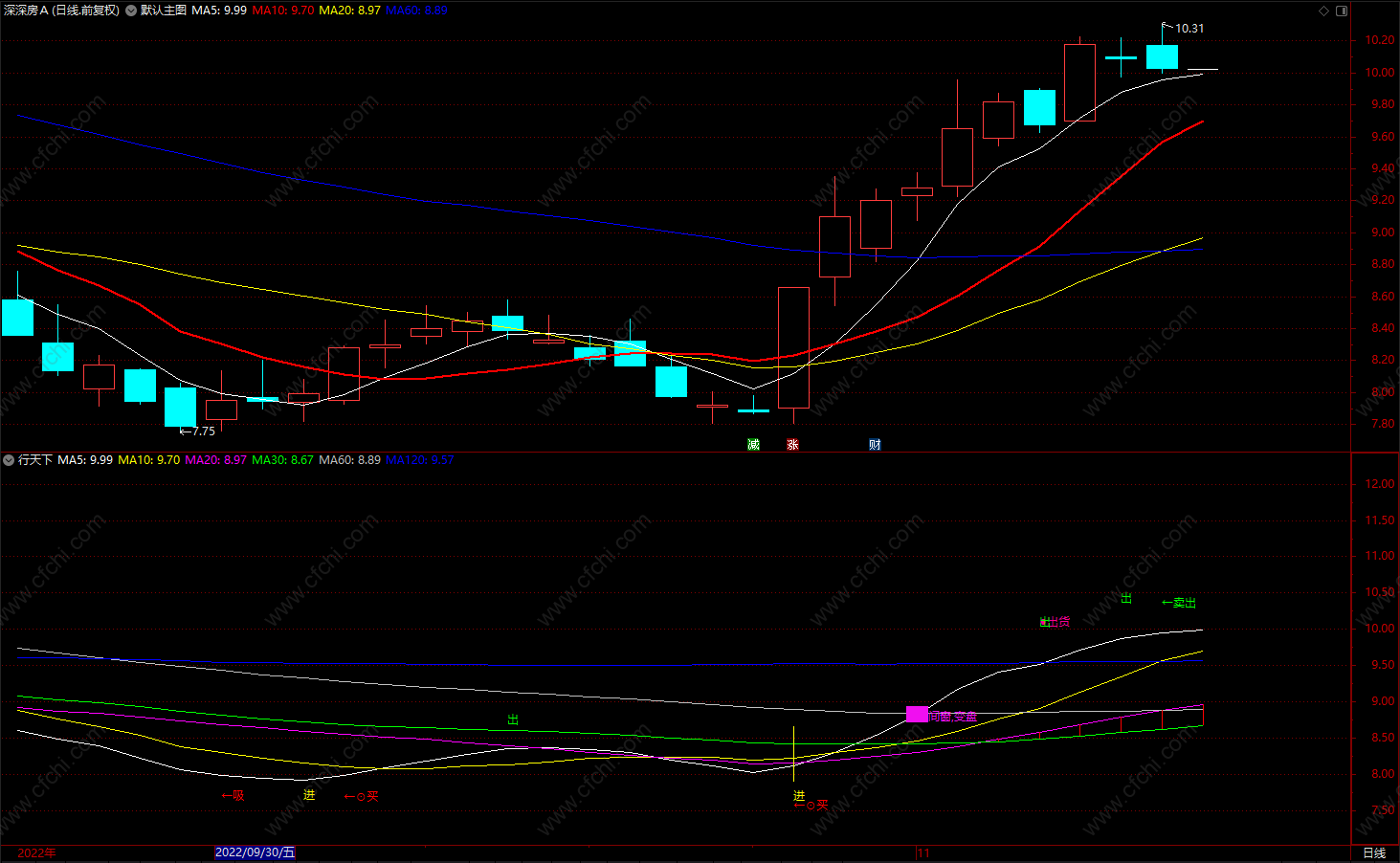This screenshot has width=1400, height=863.
Task: Click the main chart MA5: 9.99 value
Action: [219, 11]
